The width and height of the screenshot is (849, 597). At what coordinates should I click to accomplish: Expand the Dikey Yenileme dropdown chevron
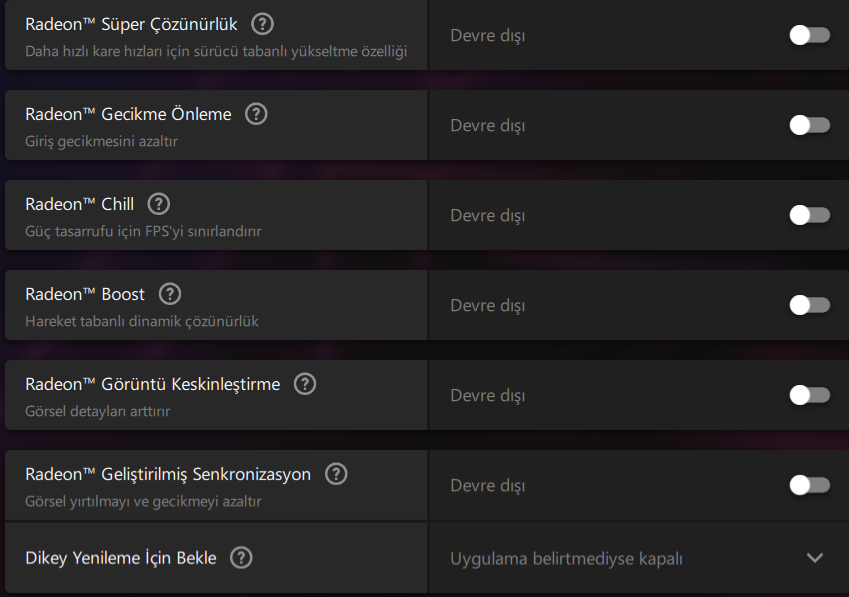(x=814, y=558)
